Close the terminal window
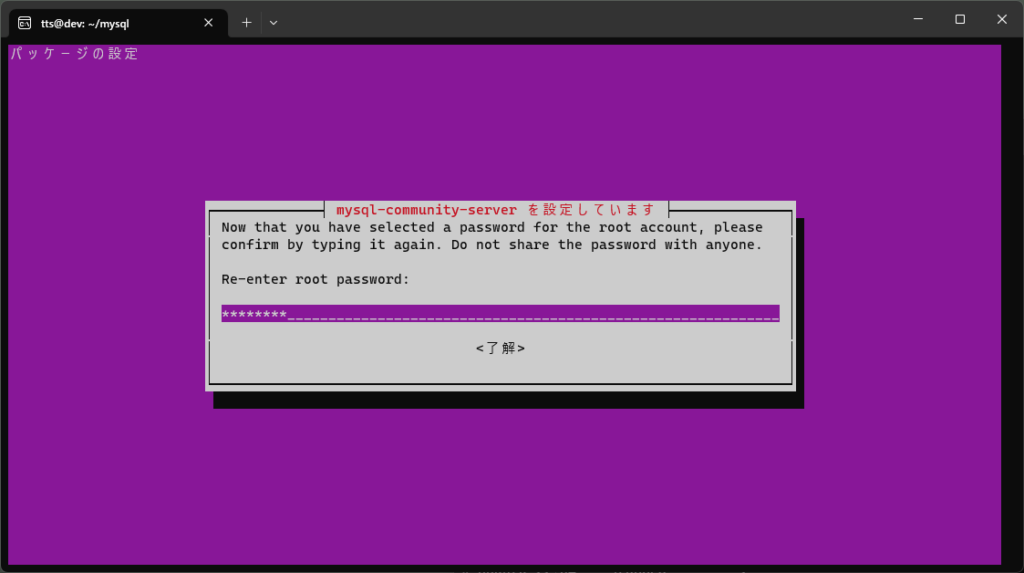The width and height of the screenshot is (1024, 573). [1002, 20]
